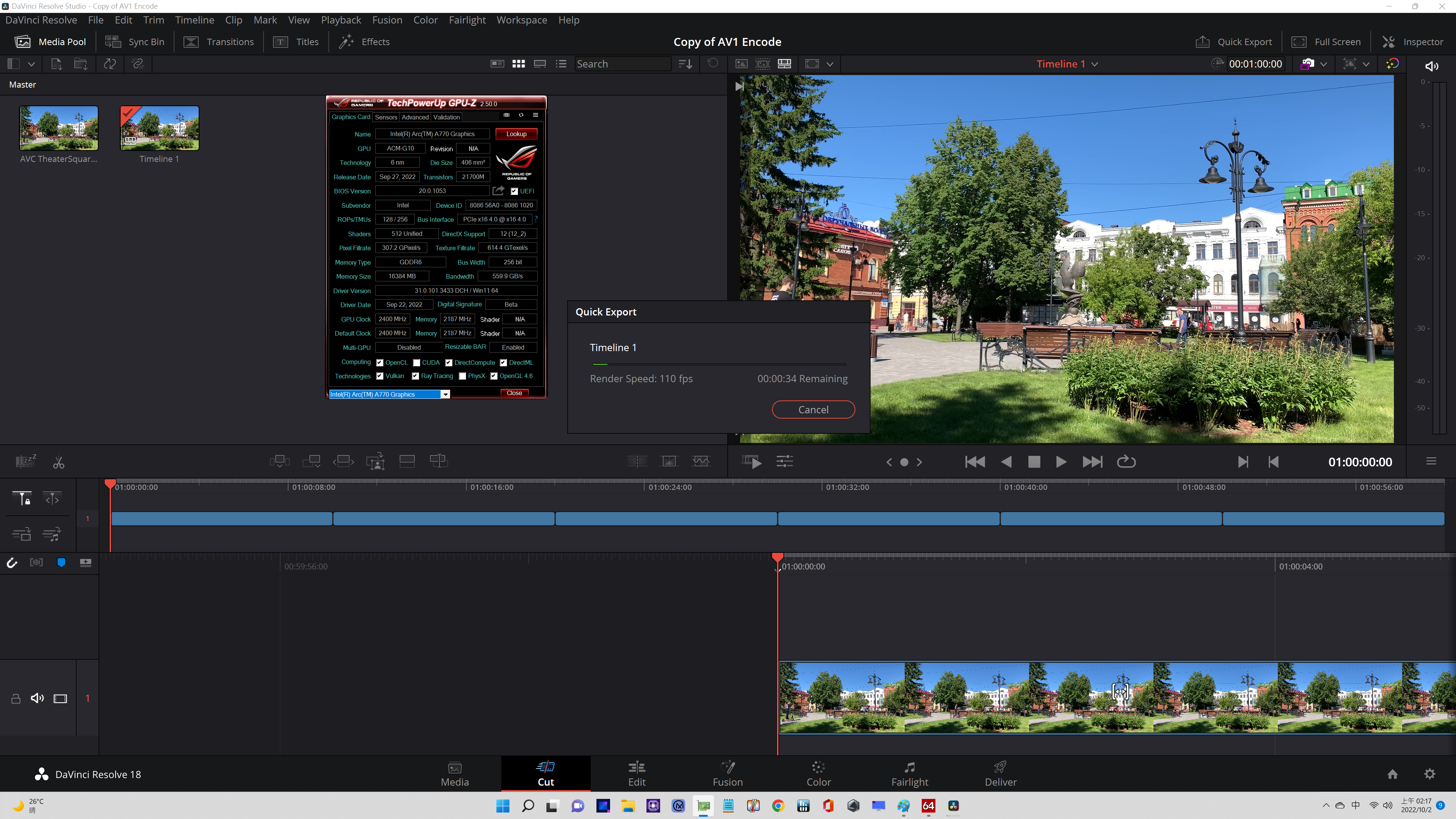The width and height of the screenshot is (1456, 819).
Task: Open Chrome from the Windows taskbar
Action: (x=778, y=806)
